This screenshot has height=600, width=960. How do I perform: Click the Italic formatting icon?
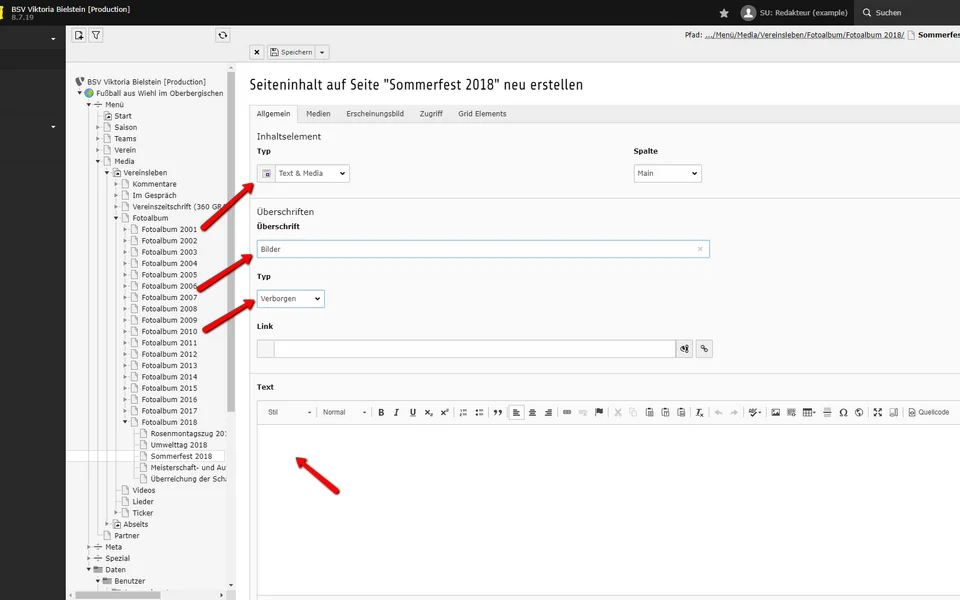click(396, 412)
